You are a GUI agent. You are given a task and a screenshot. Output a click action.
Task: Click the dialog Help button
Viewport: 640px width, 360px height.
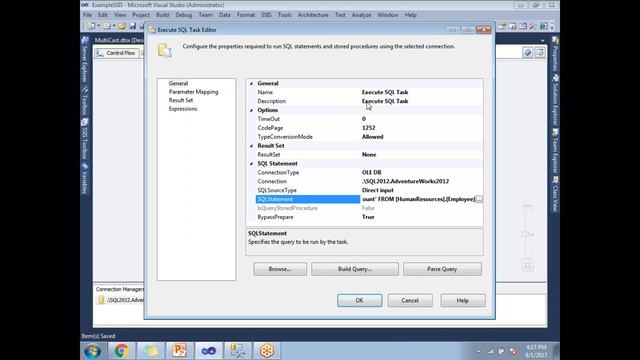click(463, 300)
